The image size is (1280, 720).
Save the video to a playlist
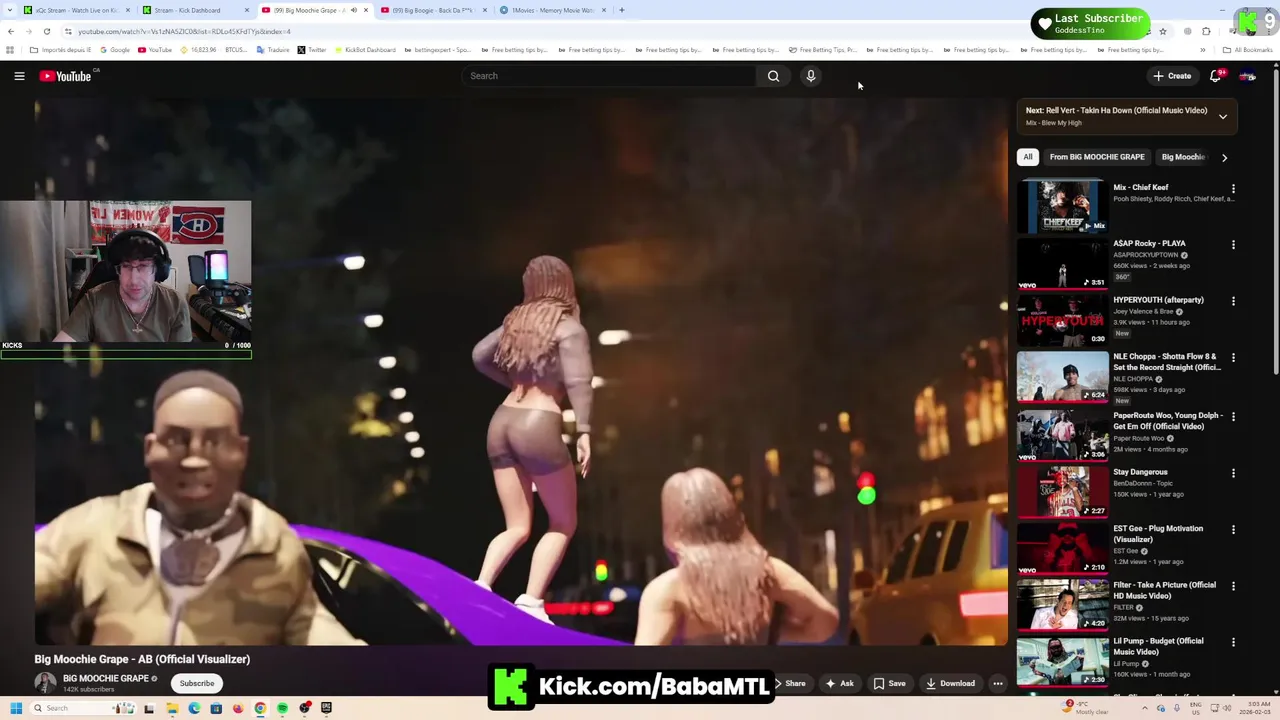[889, 684]
